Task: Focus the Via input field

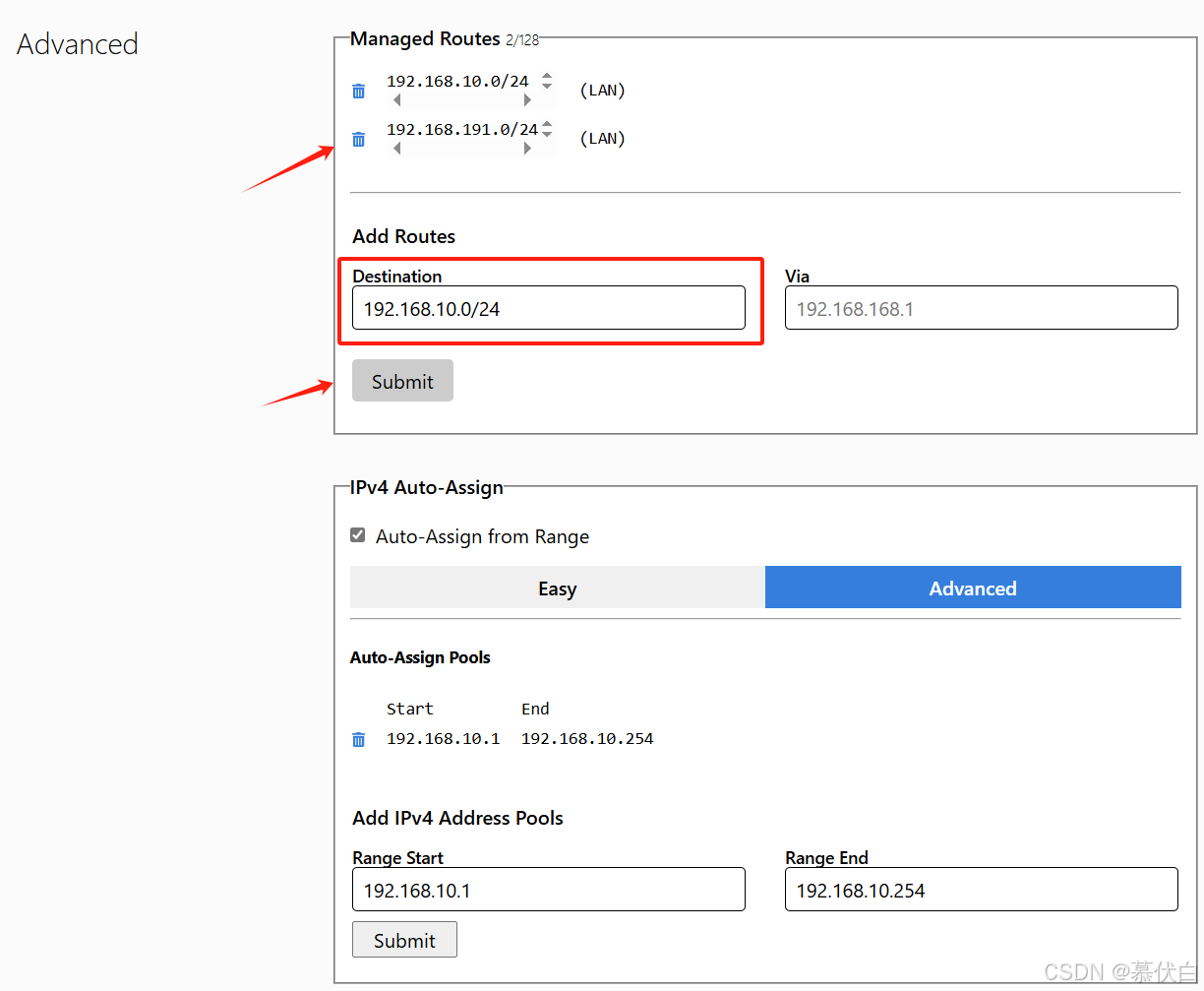Action: [981, 308]
